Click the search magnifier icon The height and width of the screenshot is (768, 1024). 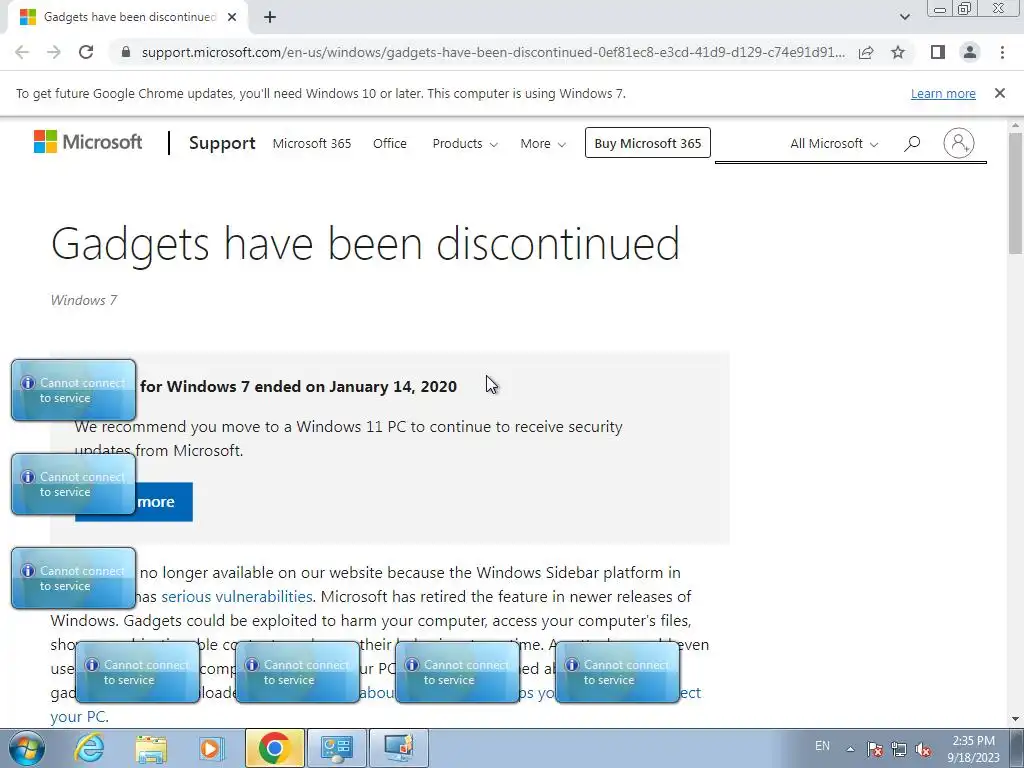point(912,143)
